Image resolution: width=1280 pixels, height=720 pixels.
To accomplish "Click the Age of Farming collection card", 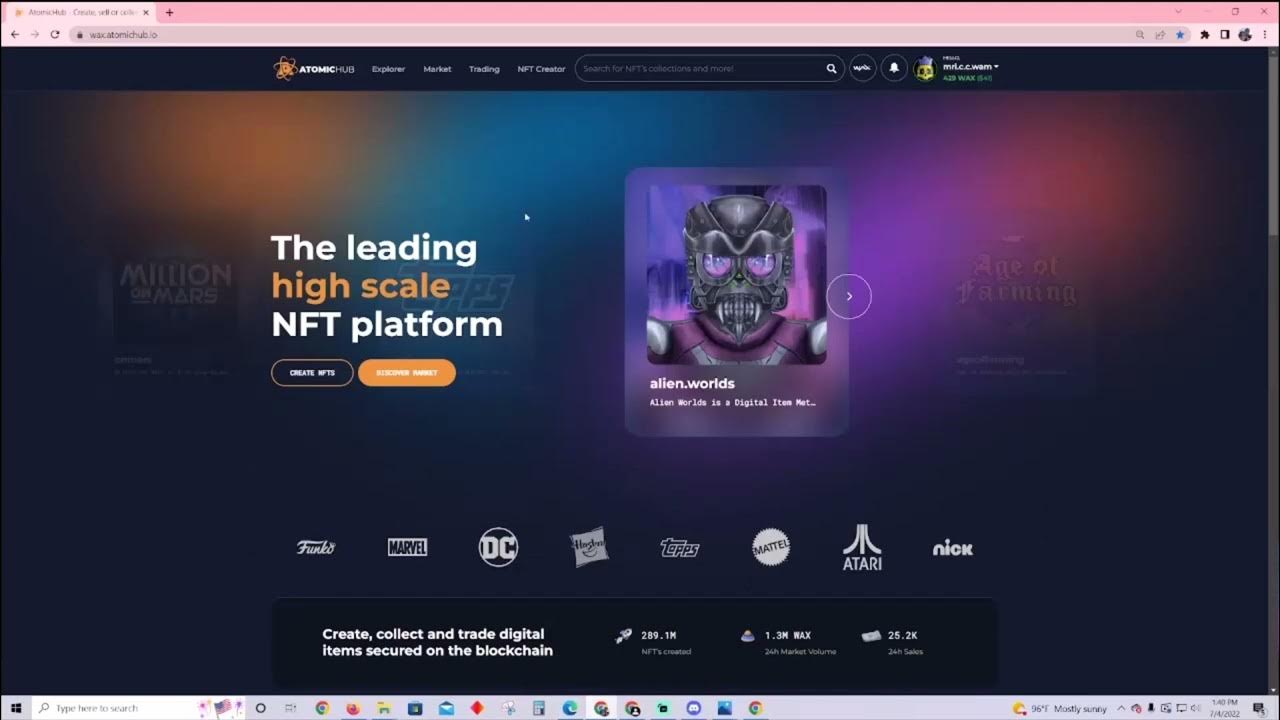I will [1017, 305].
